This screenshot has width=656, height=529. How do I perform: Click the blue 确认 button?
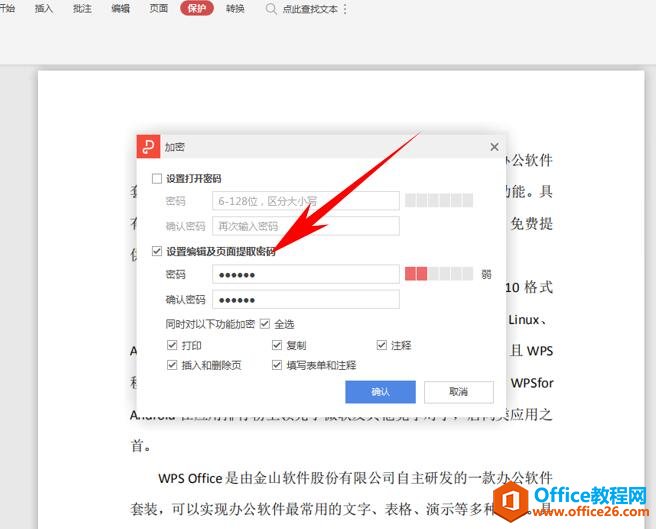point(380,392)
